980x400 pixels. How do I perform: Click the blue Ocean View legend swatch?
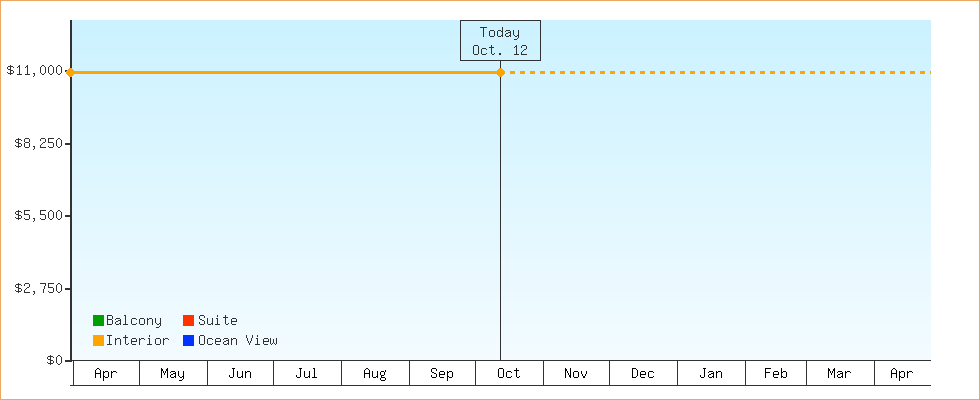187,341
